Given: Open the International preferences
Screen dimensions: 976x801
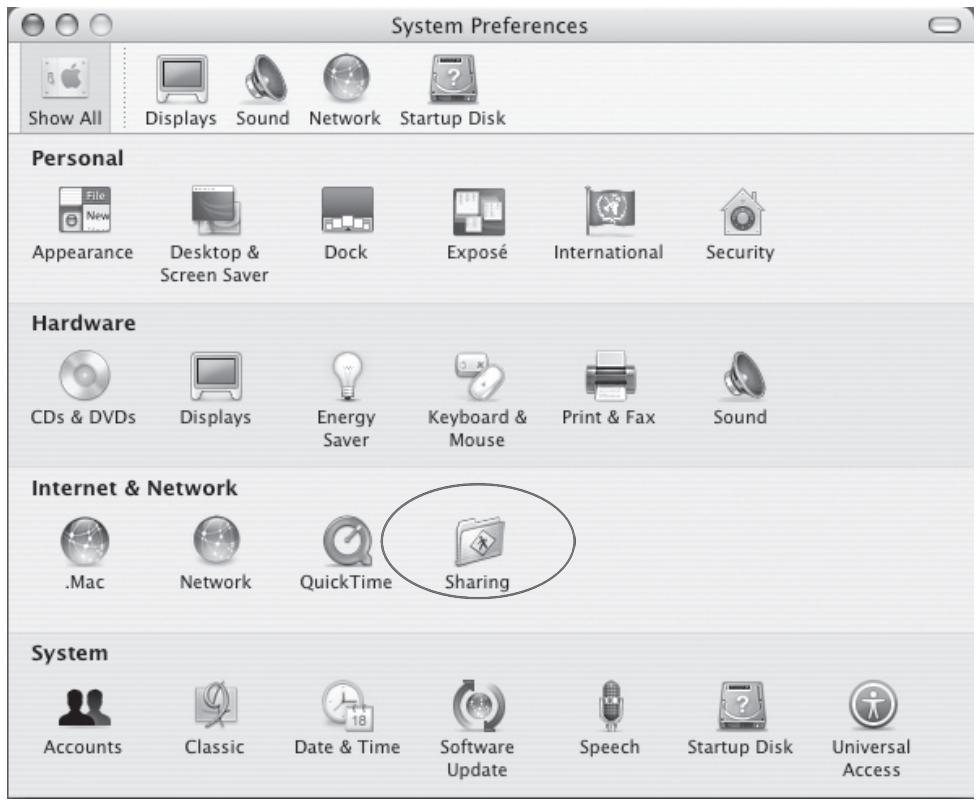Looking at the screenshot, I should 609,224.
